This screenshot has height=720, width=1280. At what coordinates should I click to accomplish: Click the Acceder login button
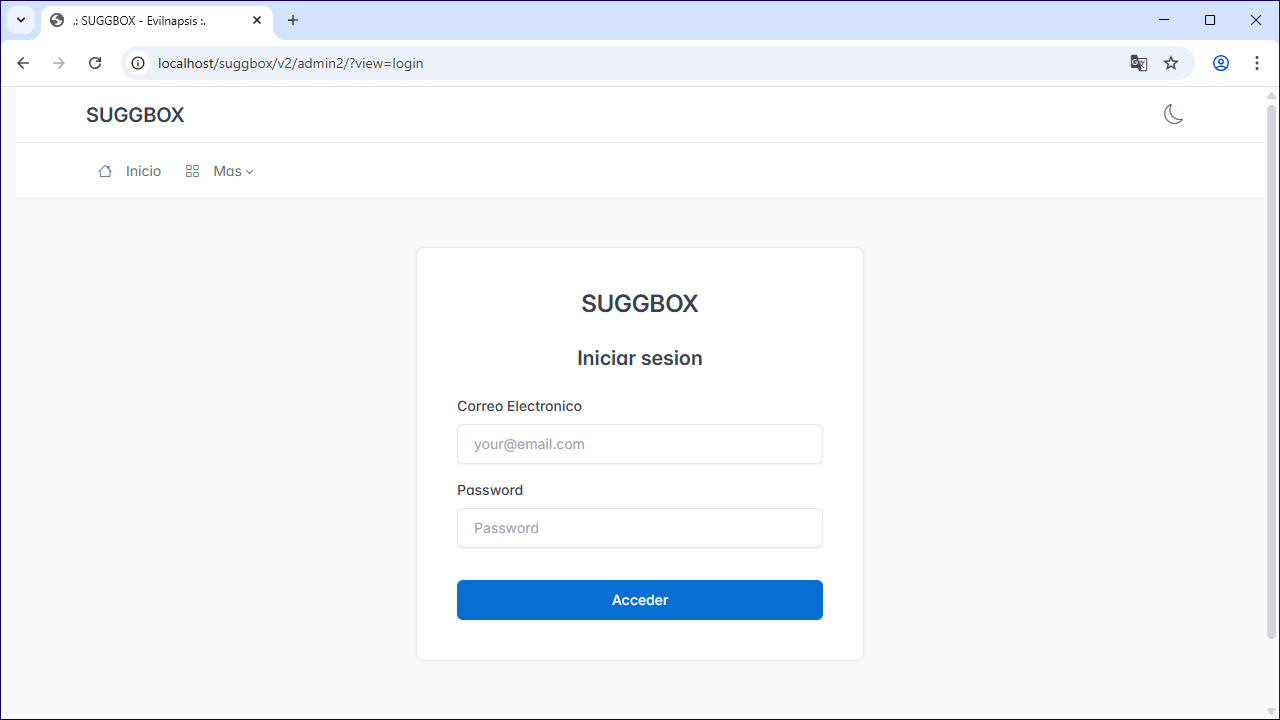pyautogui.click(x=640, y=600)
